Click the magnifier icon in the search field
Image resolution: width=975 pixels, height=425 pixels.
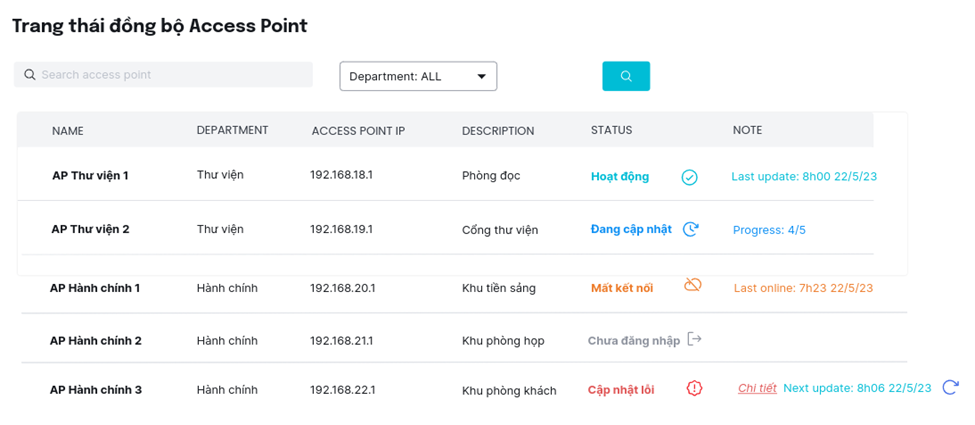(x=29, y=75)
